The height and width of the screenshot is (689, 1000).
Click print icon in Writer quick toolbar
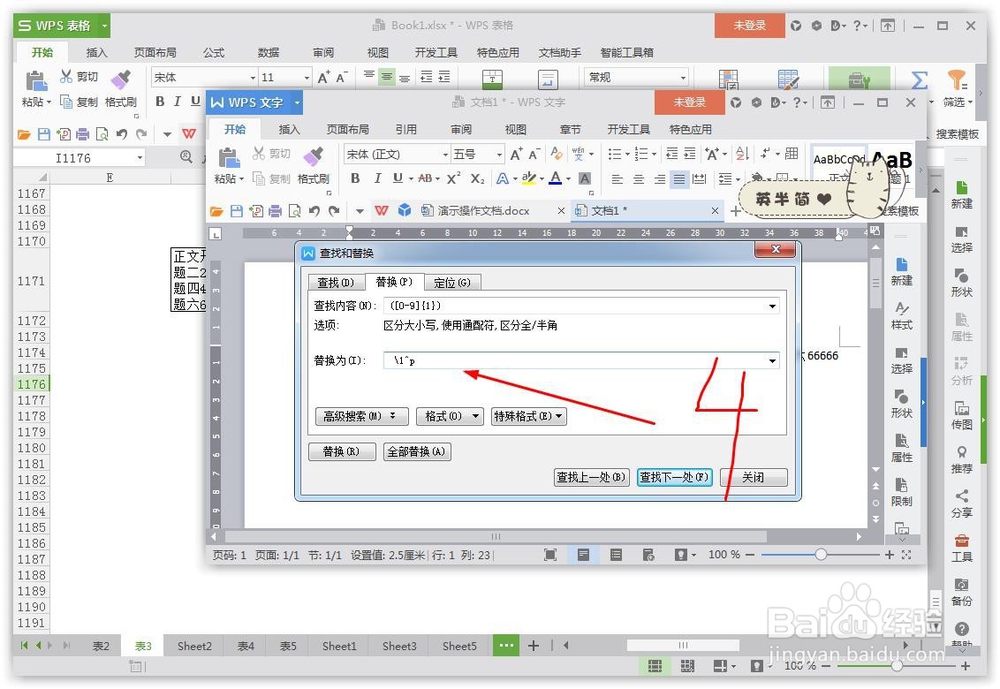276,211
